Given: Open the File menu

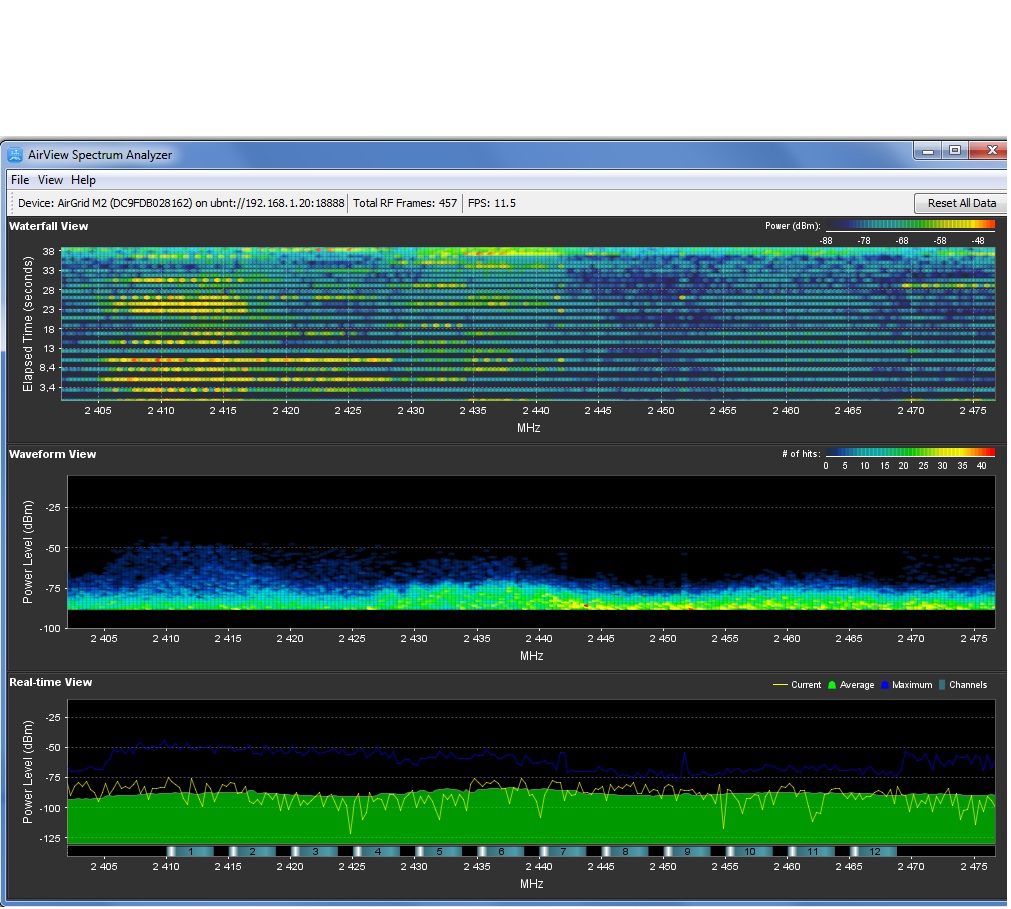Looking at the screenshot, I should (20, 180).
